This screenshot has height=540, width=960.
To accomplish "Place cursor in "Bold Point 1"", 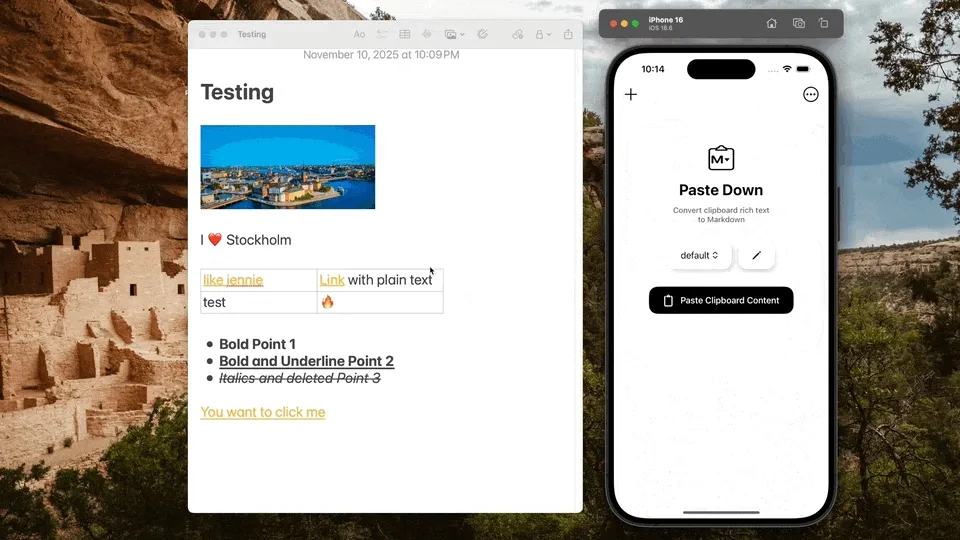I will coord(257,344).
